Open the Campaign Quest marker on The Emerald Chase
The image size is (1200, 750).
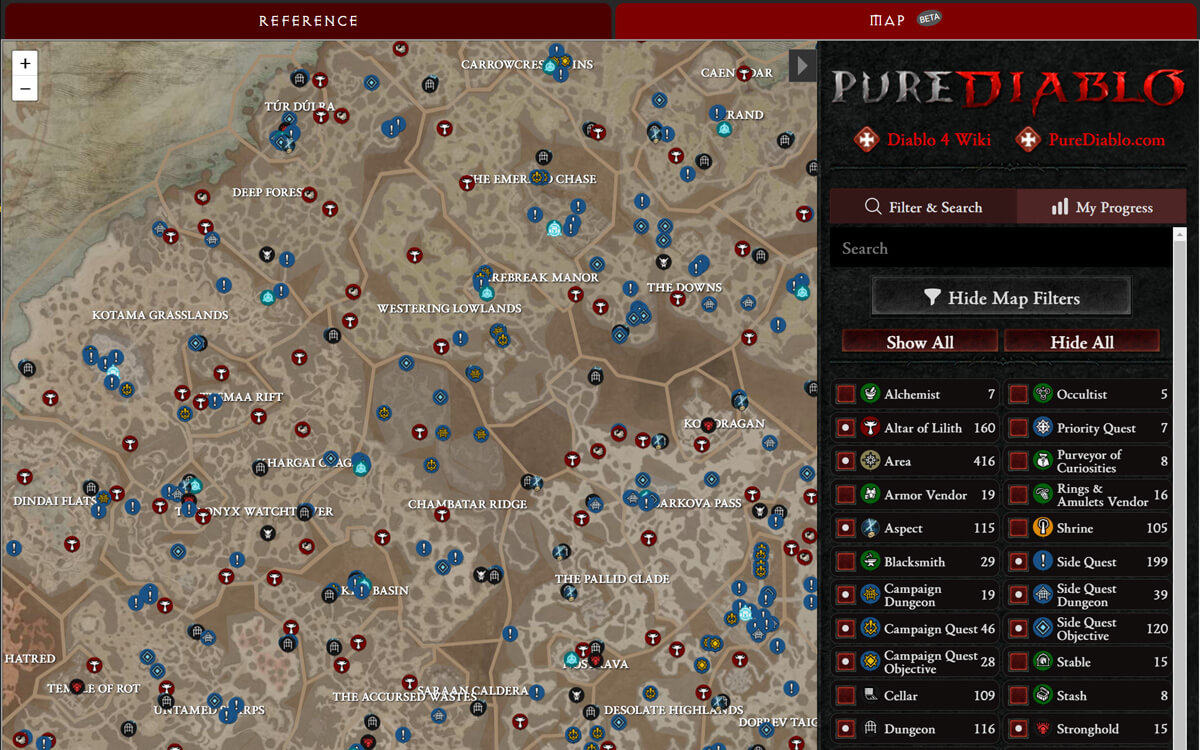[537, 178]
